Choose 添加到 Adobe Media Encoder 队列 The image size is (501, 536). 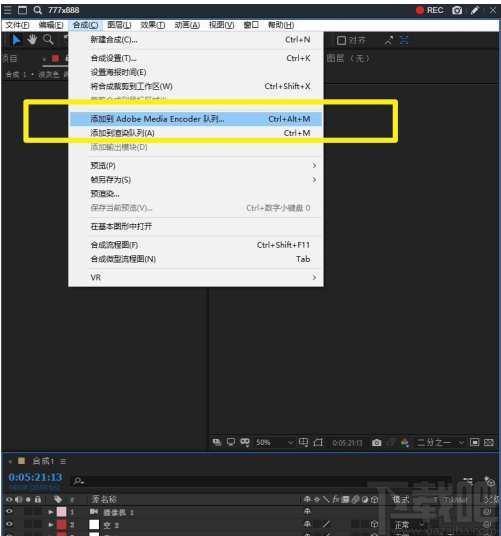coord(196,119)
